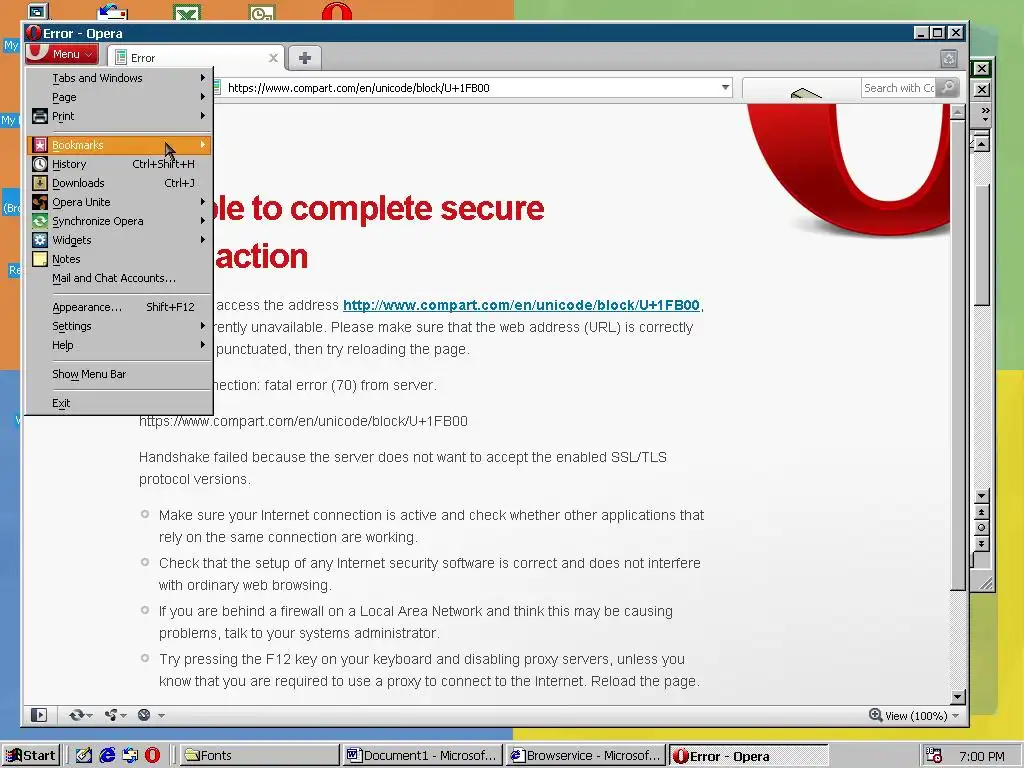Click the Excel icon on the desktop
1024x768 pixels.
coord(187,12)
